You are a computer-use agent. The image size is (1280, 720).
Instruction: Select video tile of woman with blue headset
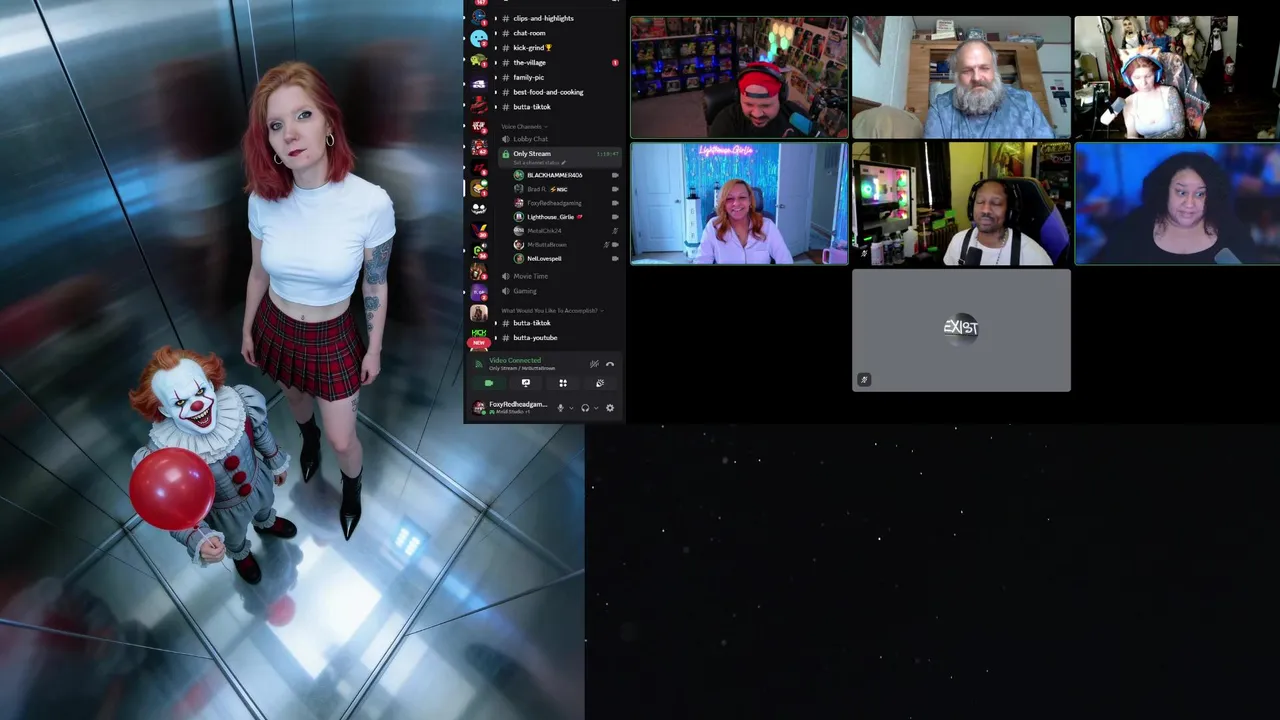[1177, 77]
